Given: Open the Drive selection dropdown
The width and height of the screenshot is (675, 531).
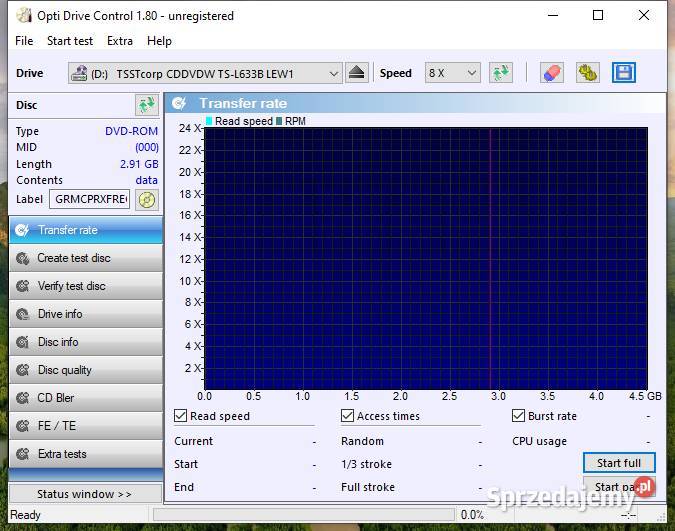Looking at the screenshot, I should [x=205, y=73].
